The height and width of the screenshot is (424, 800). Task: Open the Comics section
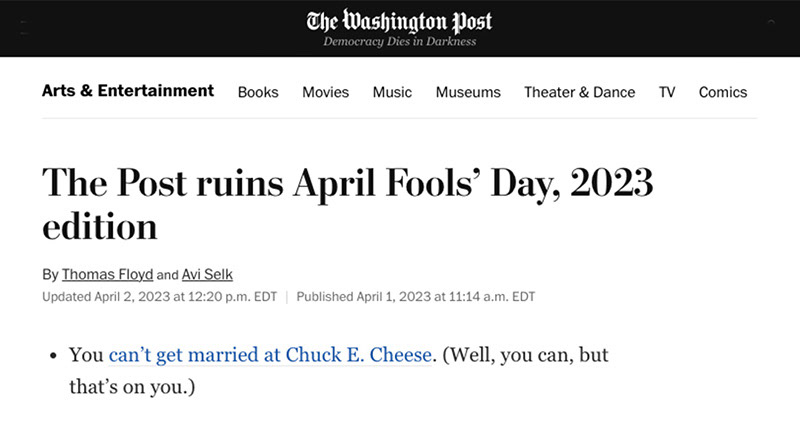pos(723,92)
